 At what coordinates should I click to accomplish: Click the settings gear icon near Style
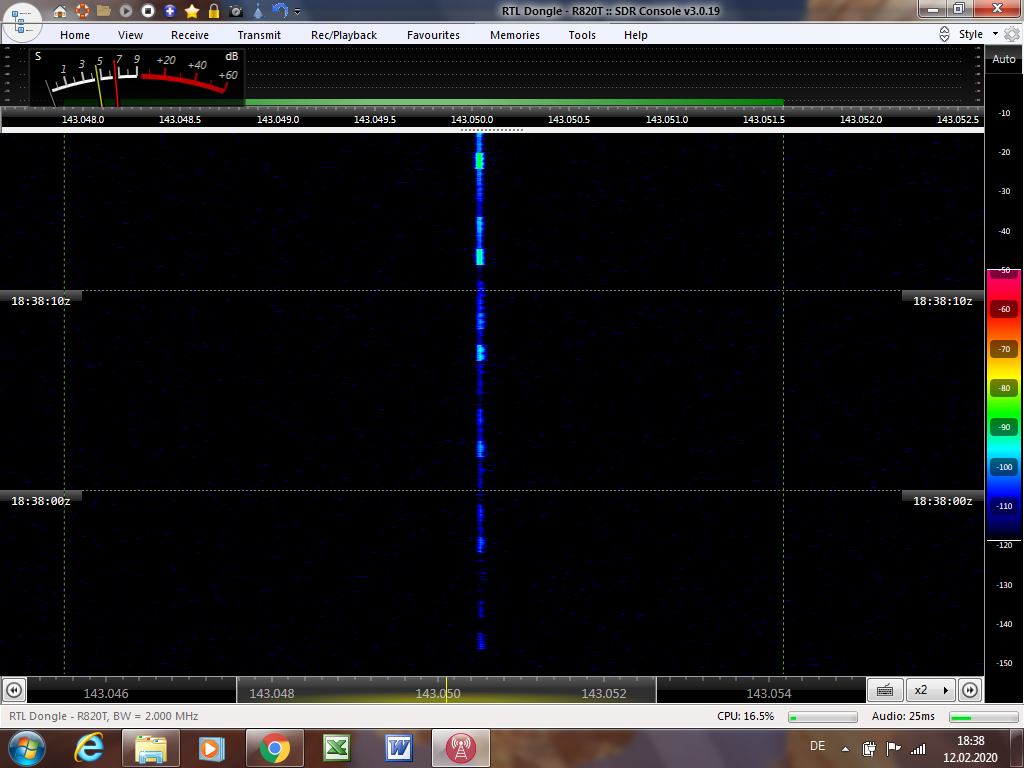pyautogui.click(x=1012, y=34)
